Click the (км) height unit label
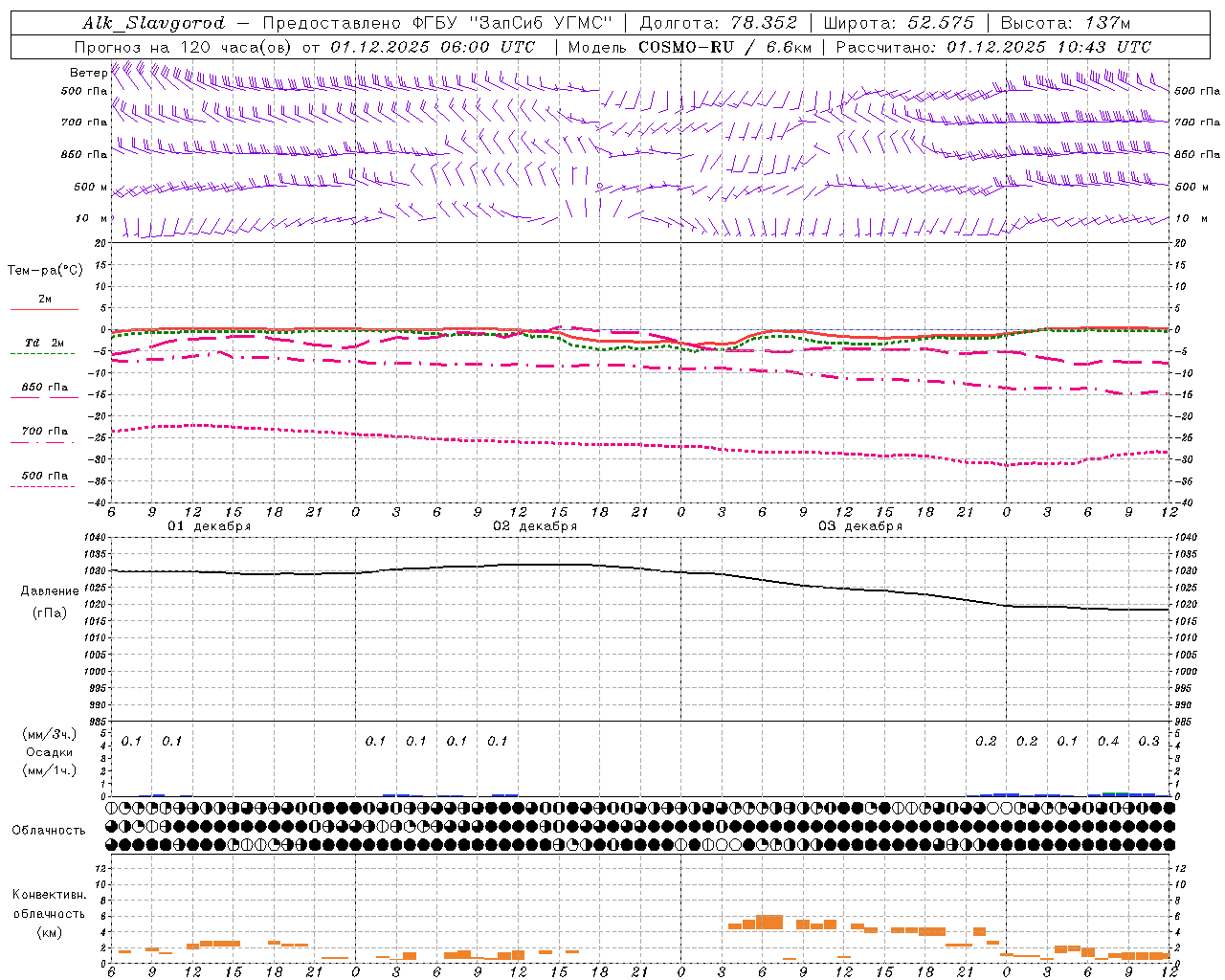 point(49,932)
